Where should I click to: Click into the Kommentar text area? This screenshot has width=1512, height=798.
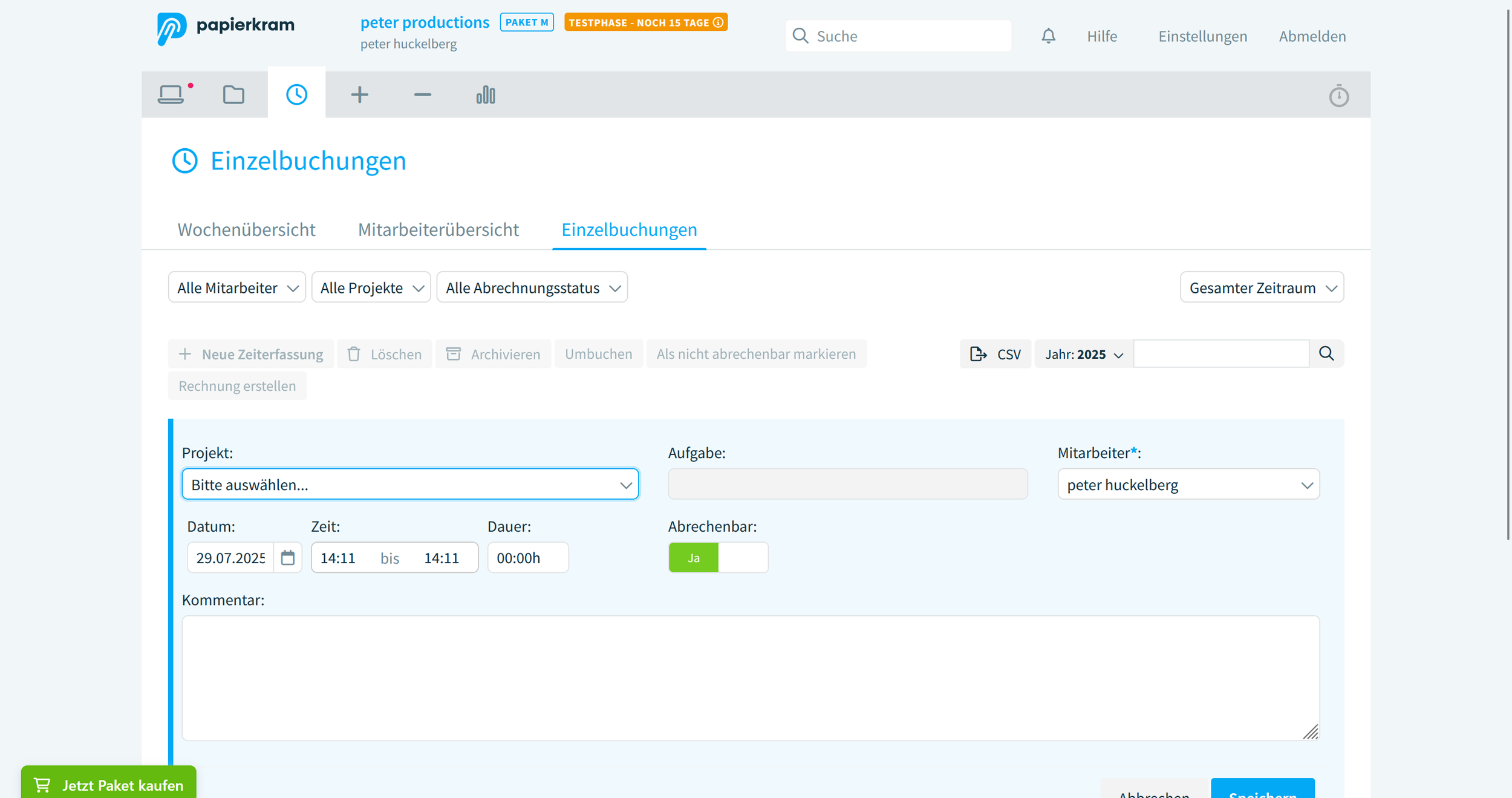(x=750, y=678)
